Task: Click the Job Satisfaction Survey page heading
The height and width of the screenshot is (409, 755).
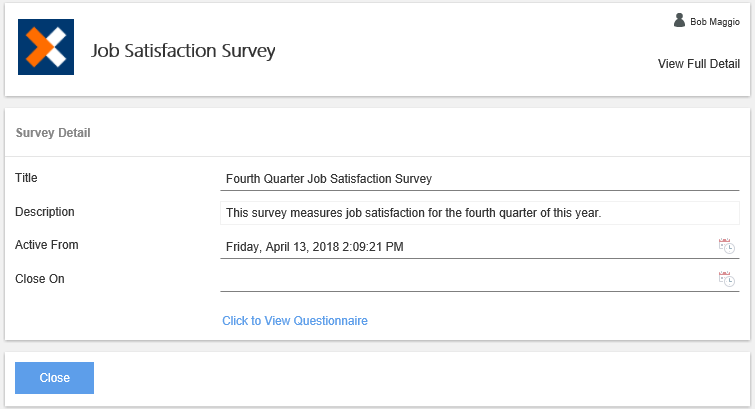Action: [183, 50]
